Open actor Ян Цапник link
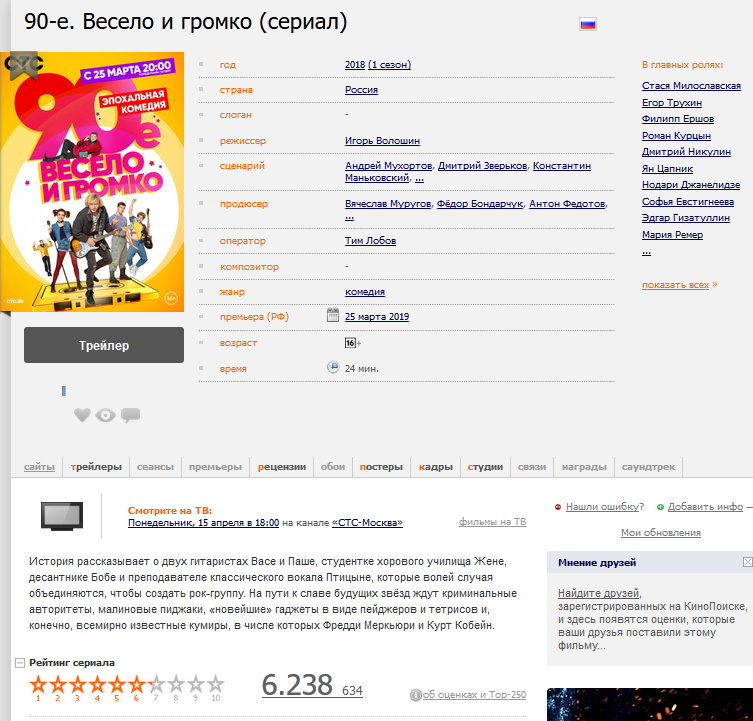This screenshot has height=721, width=753. tap(668, 169)
